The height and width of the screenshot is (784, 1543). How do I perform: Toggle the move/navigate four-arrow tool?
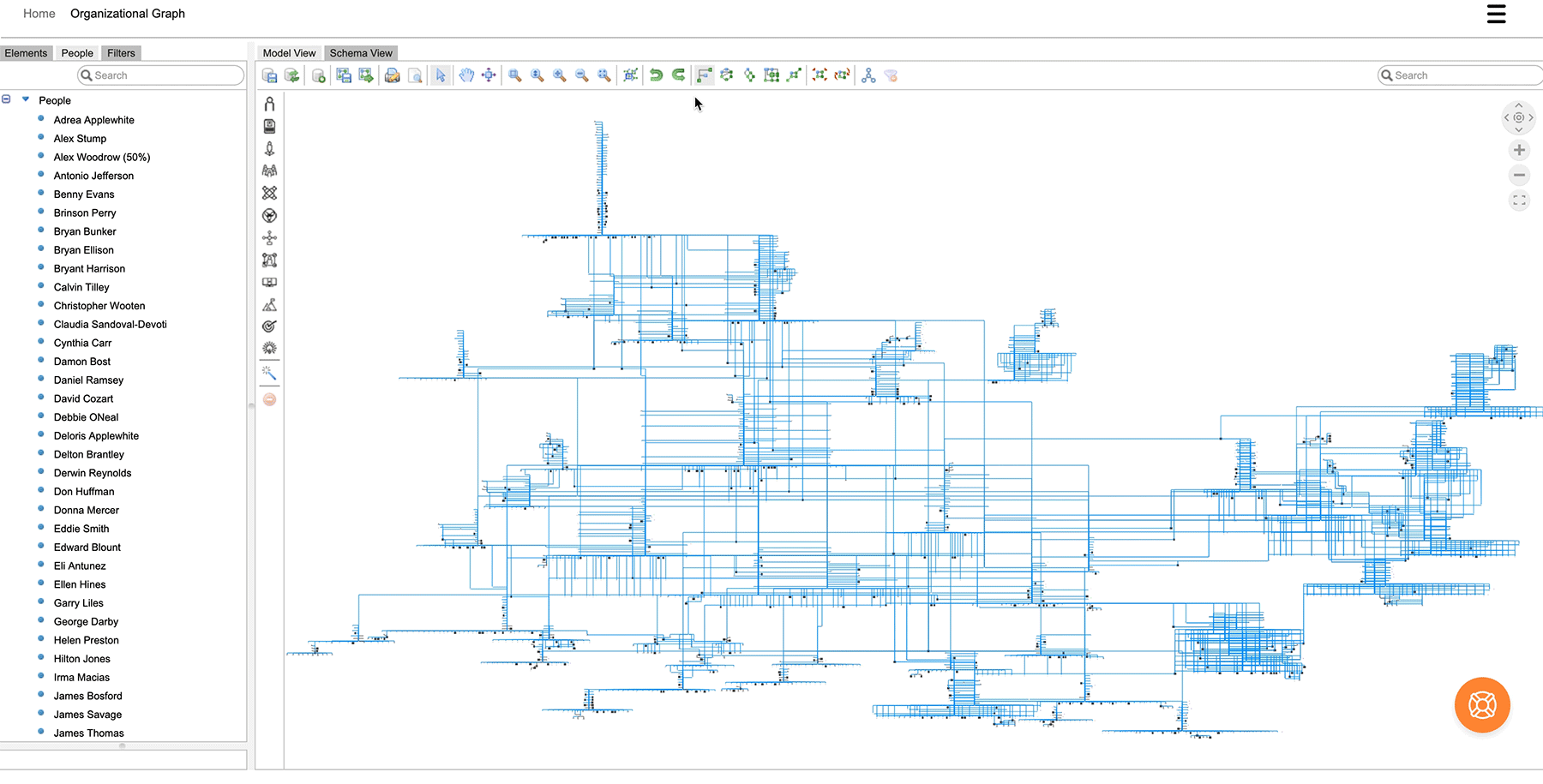point(489,75)
